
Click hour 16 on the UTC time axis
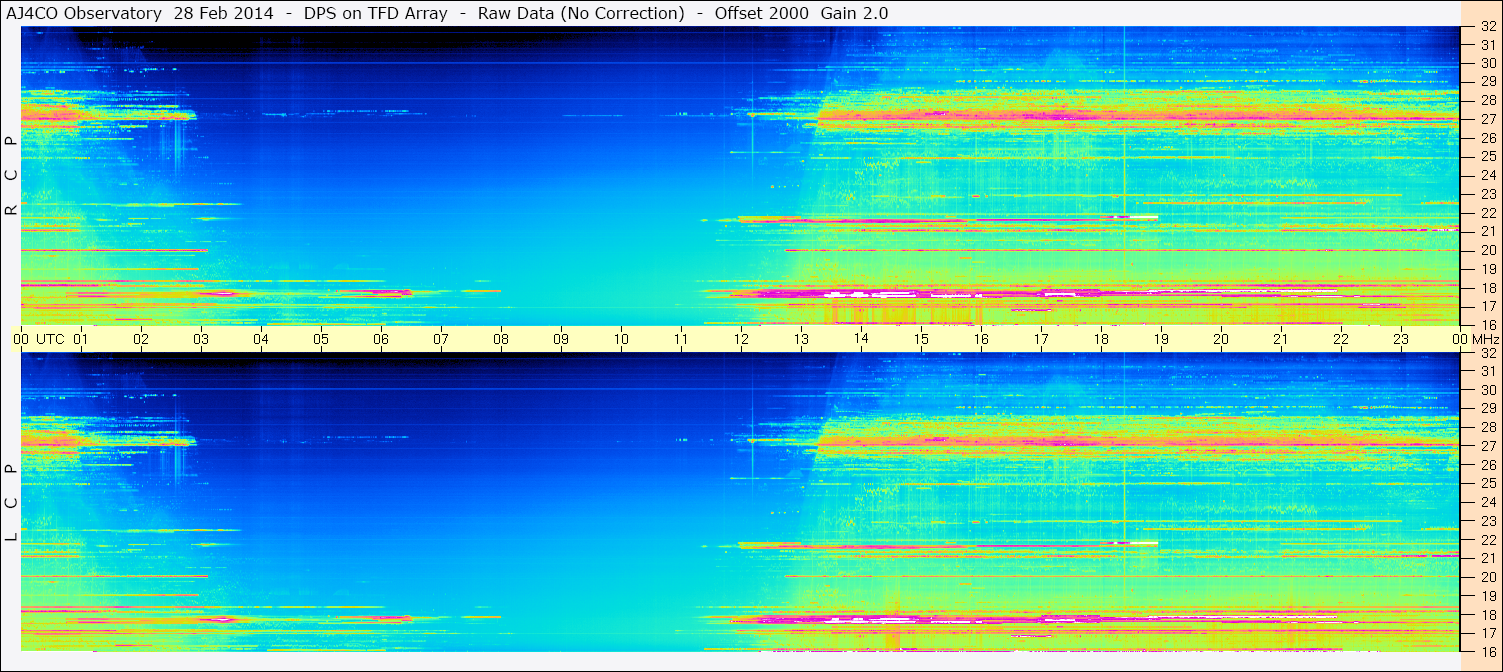(981, 339)
